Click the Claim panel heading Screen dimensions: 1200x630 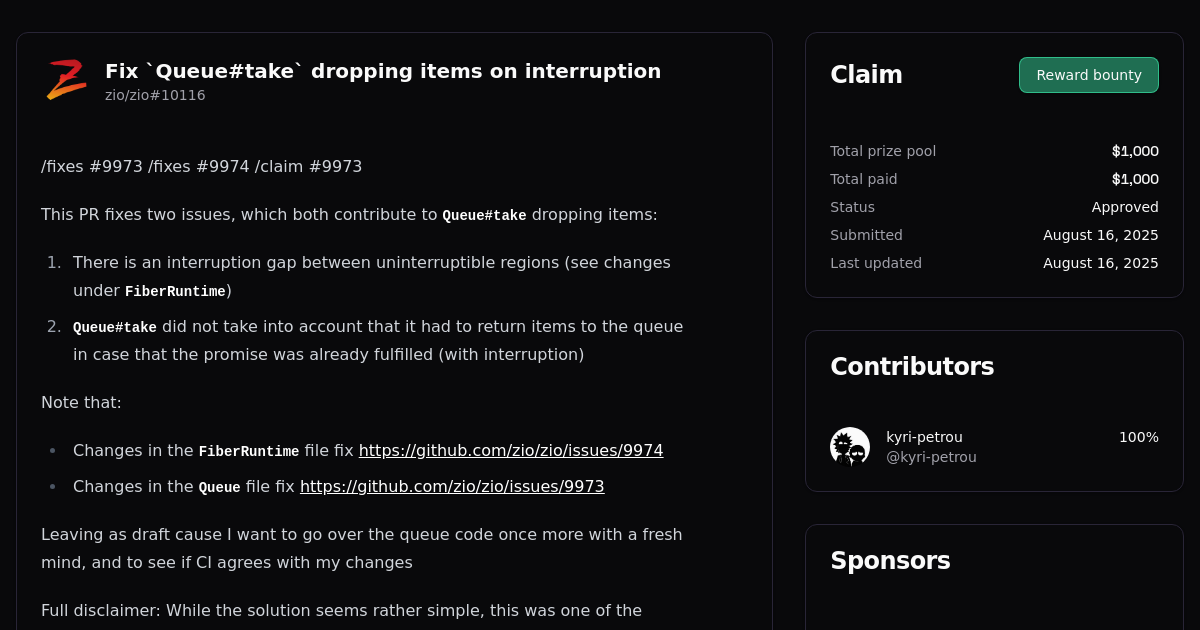click(x=866, y=75)
